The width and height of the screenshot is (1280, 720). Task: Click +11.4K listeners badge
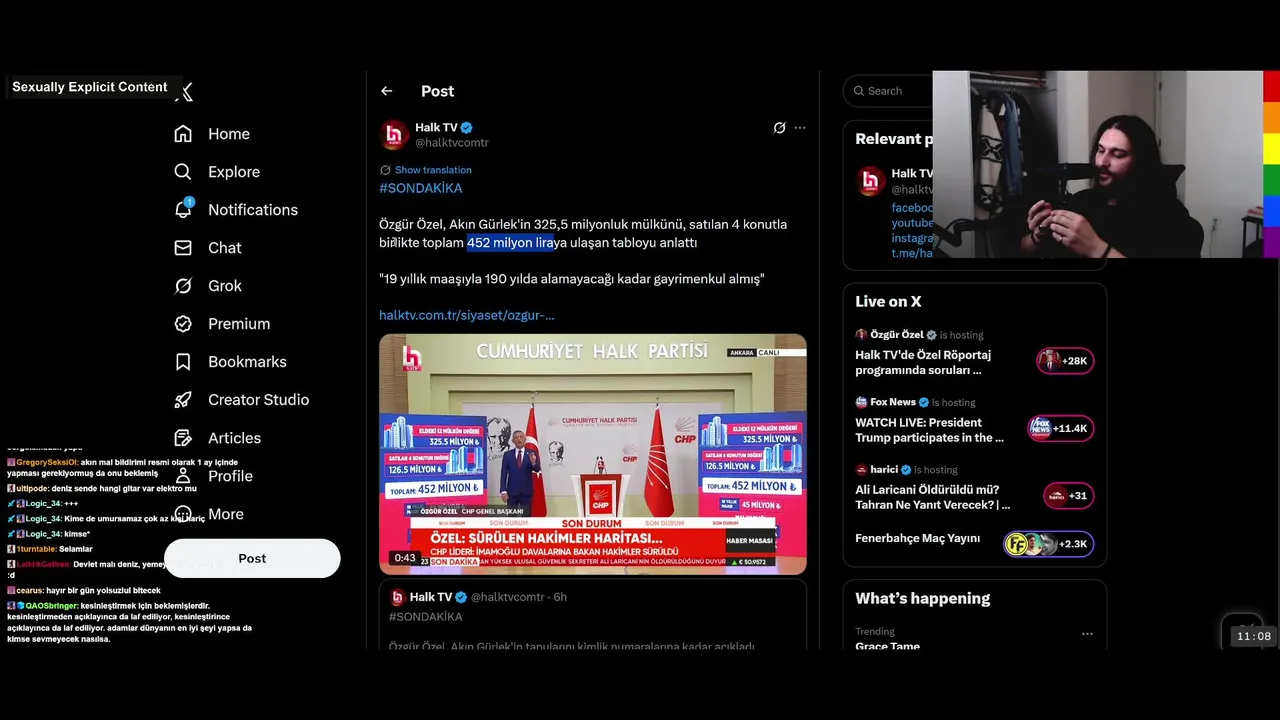[1061, 428]
